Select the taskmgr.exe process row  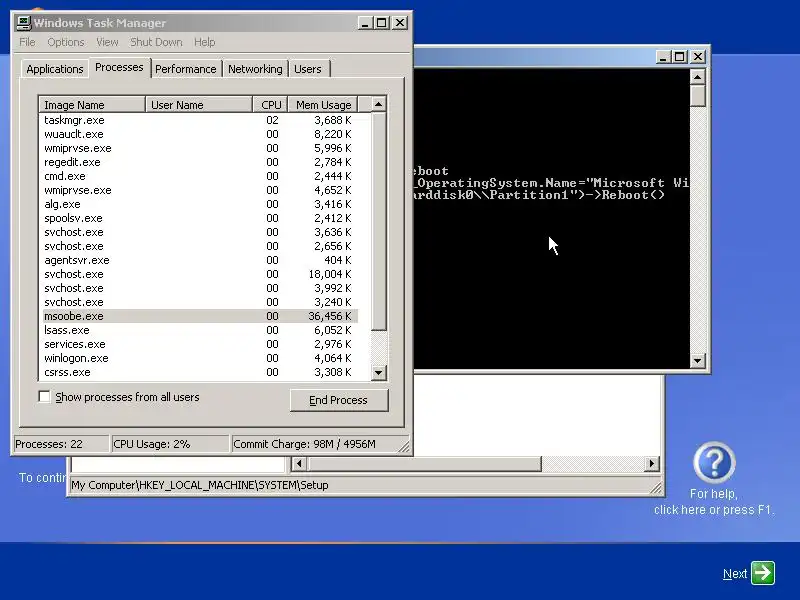click(x=200, y=120)
